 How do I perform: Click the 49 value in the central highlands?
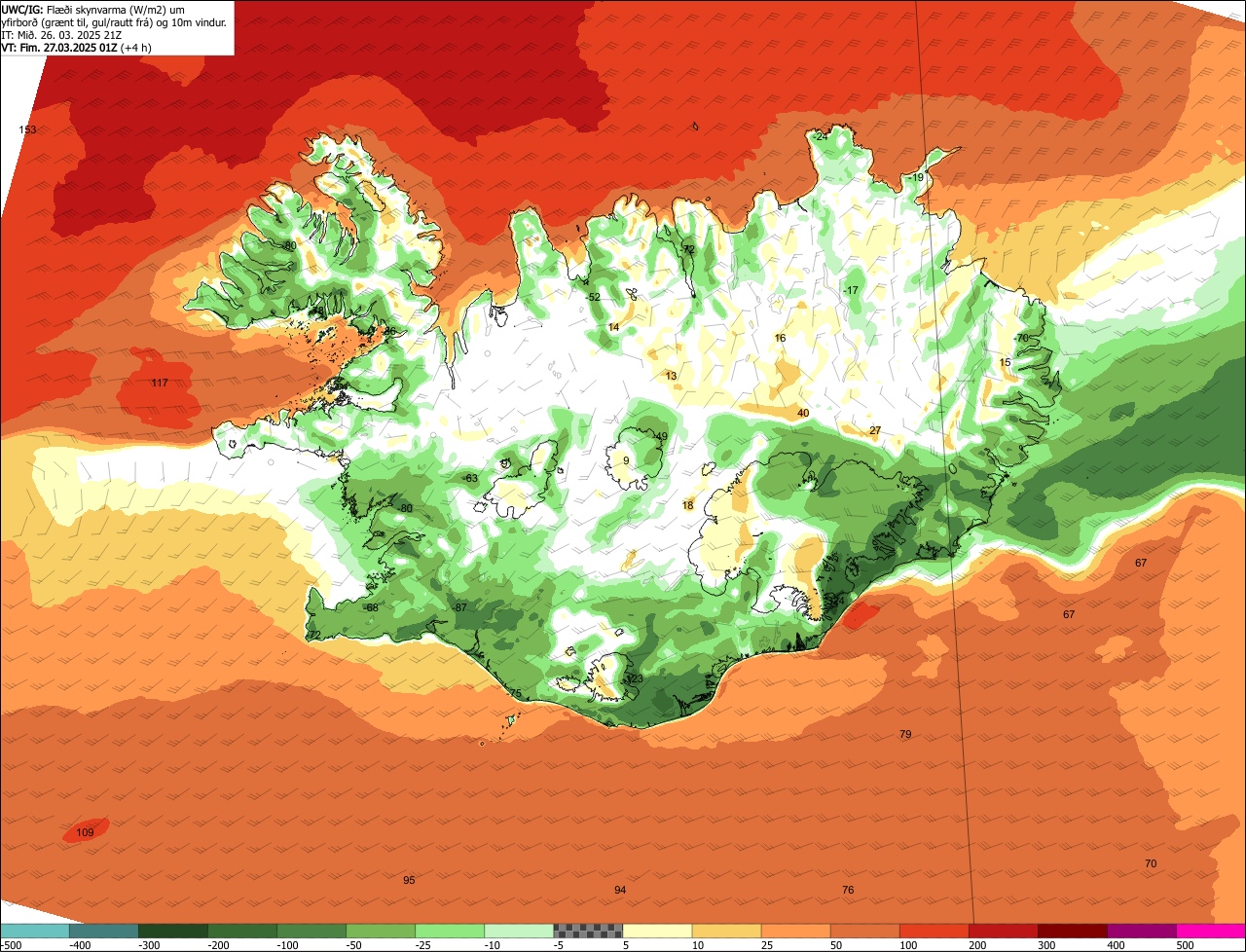[x=662, y=436]
